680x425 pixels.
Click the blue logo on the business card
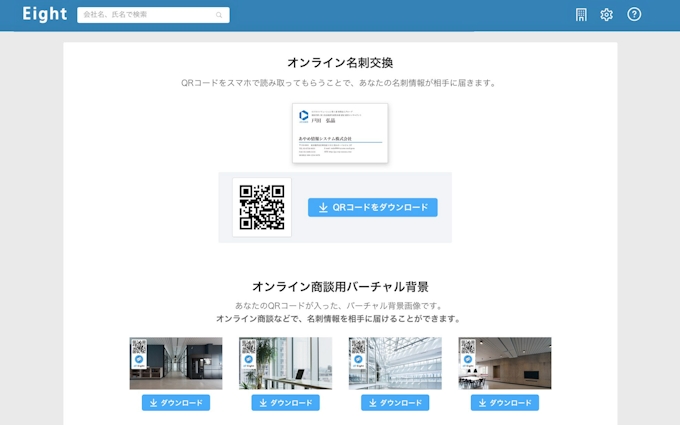click(x=304, y=115)
